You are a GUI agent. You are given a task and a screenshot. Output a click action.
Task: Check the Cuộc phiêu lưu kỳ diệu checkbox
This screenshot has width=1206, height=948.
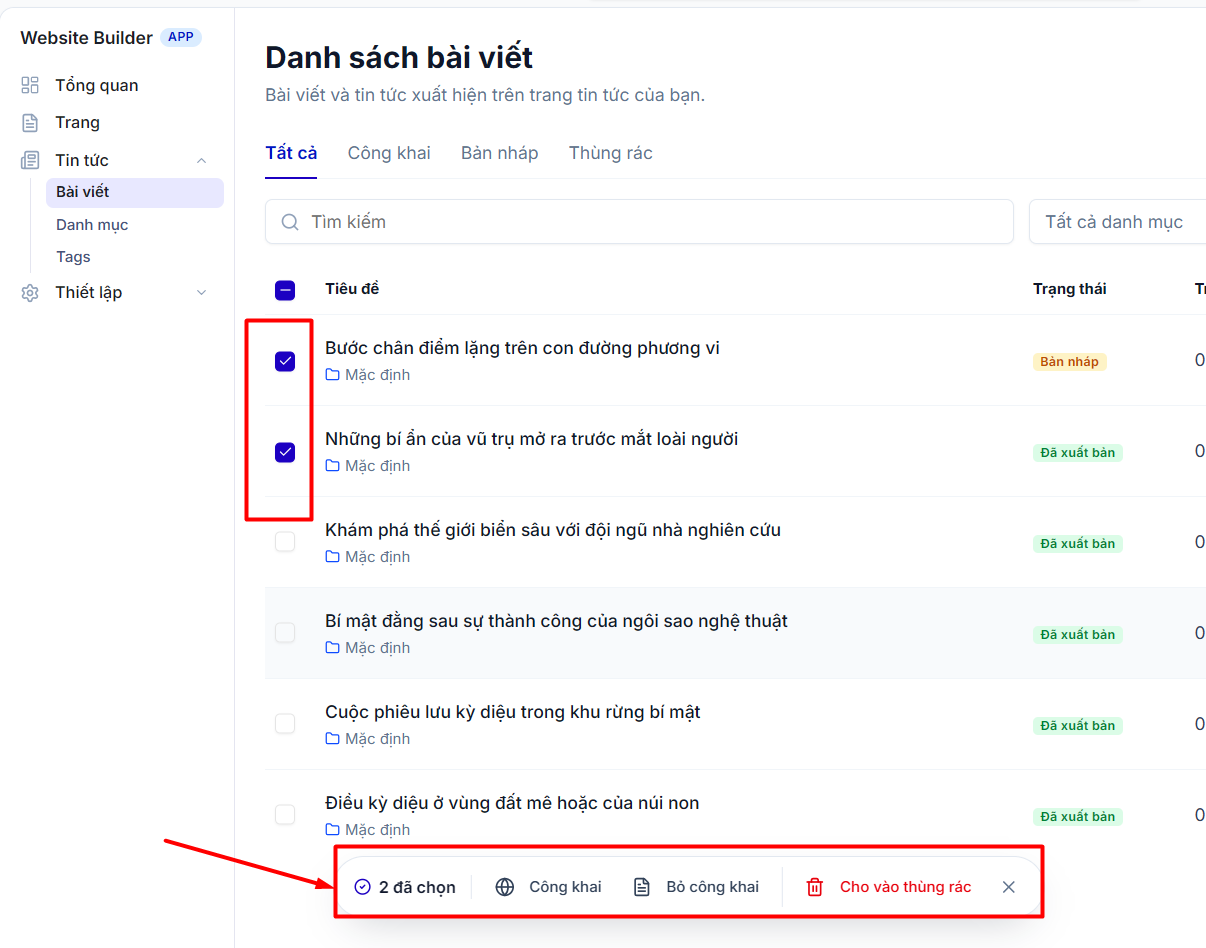tap(285, 723)
